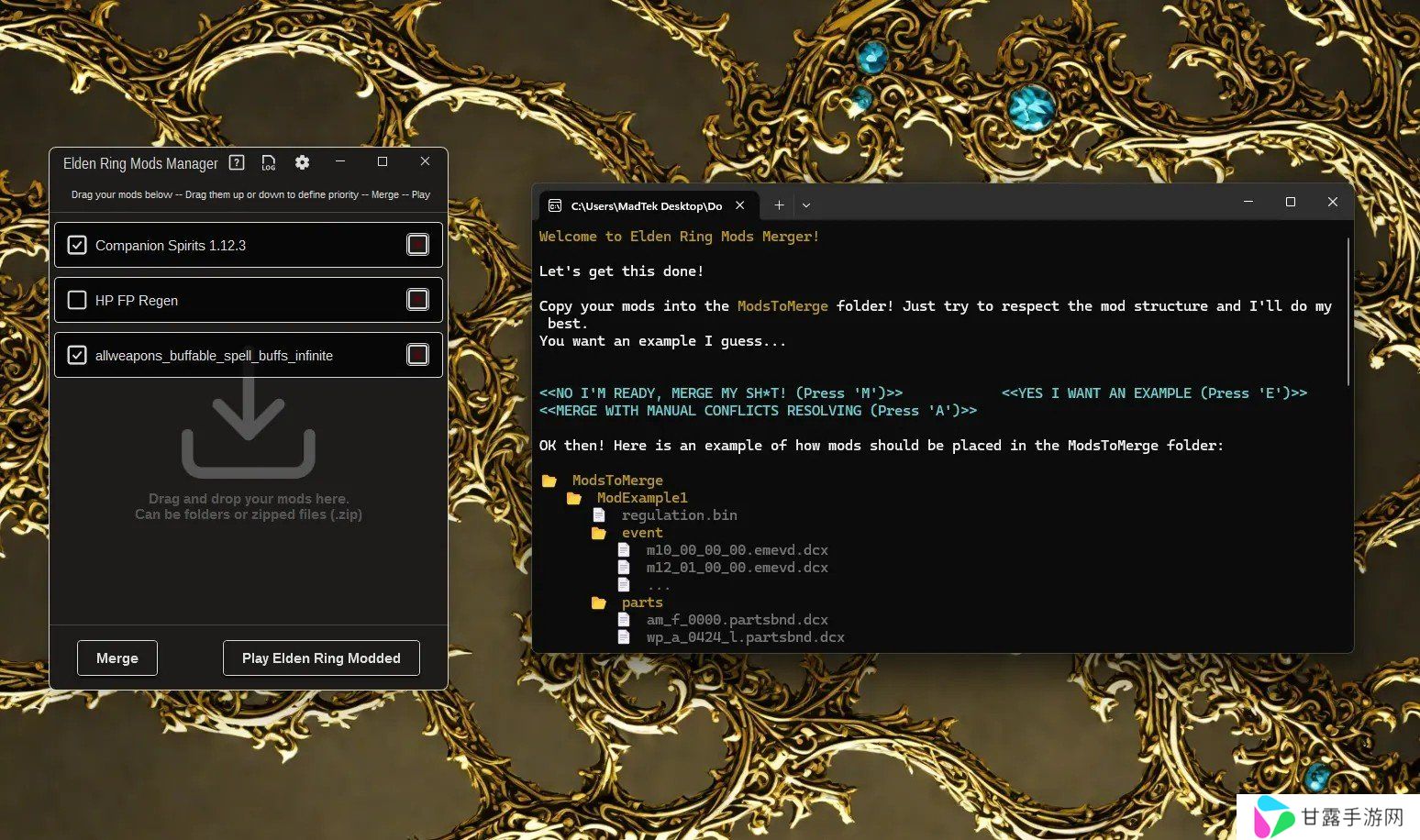The width and height of the screenshot is (1420, 840).
Task: Open the LOG file icon
Action: point(269,162)
